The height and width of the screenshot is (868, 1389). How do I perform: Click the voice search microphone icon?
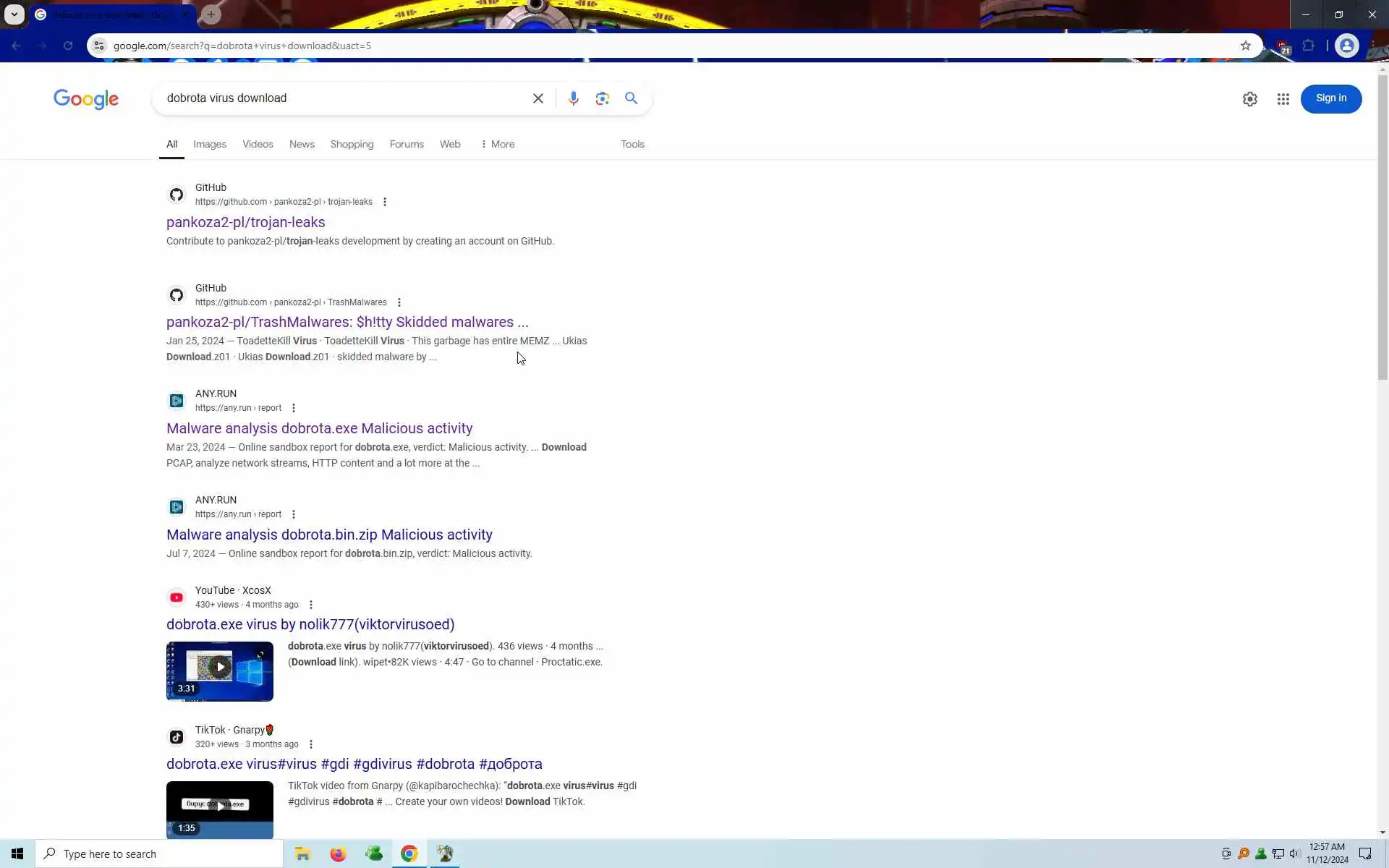coord(573,98)
